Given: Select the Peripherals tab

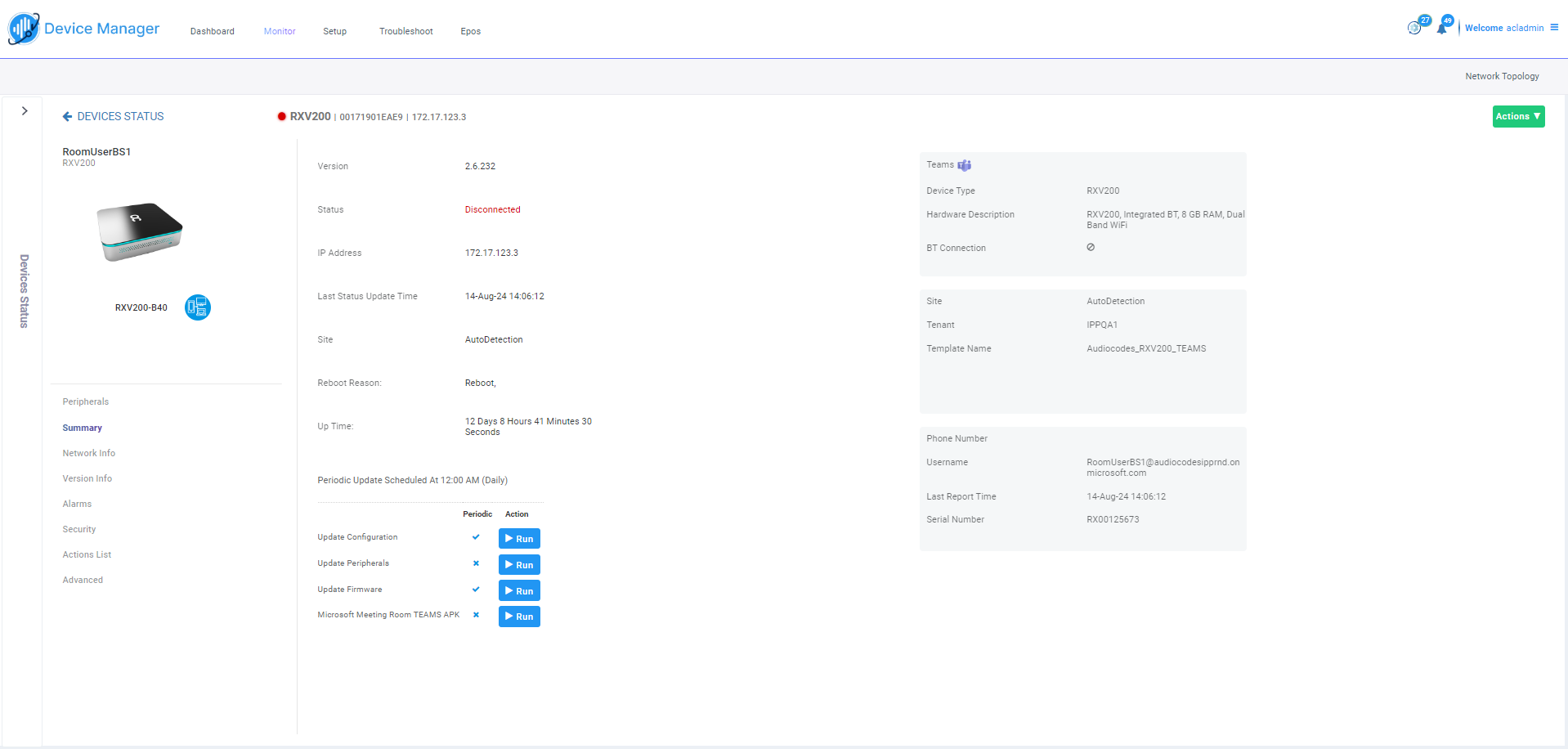Looking at the screenshot, I should coord(86,401).
